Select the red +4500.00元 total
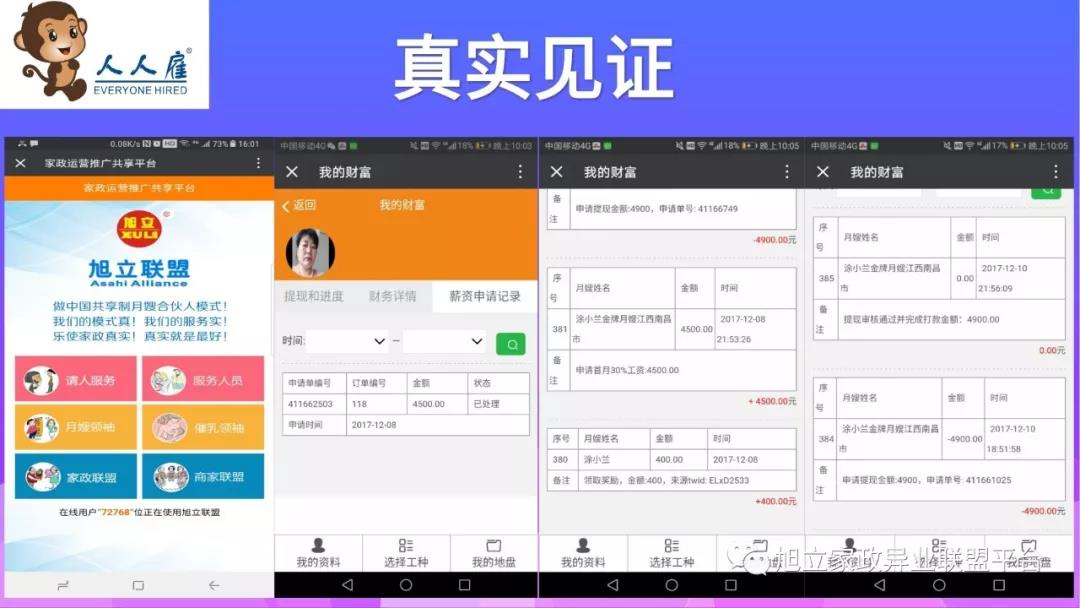 [772, 401]
